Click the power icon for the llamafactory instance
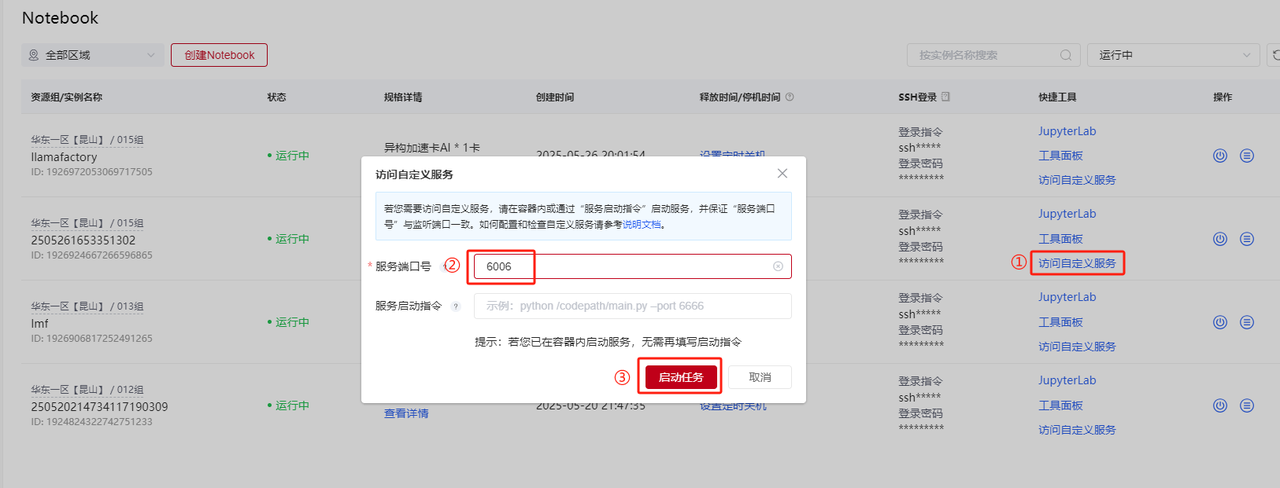This screenshot has height=488, width=1280. [x=1219, y=156]
